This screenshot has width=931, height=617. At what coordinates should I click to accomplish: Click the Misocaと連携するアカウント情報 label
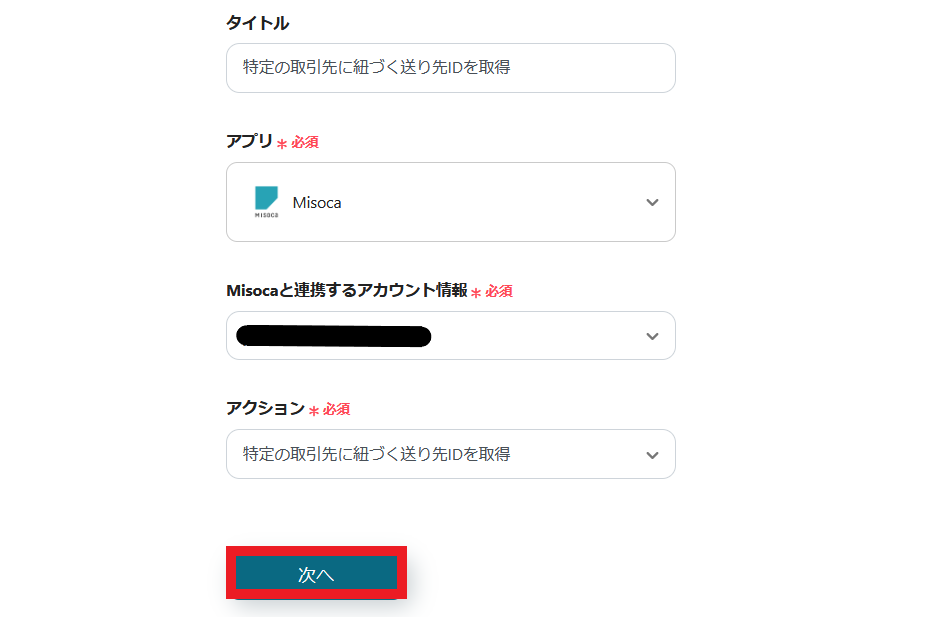click(346, 290)
